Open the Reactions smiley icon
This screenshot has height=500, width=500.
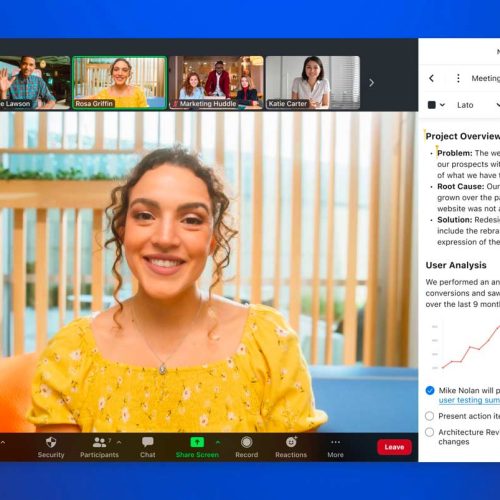[x=291, y=442]
